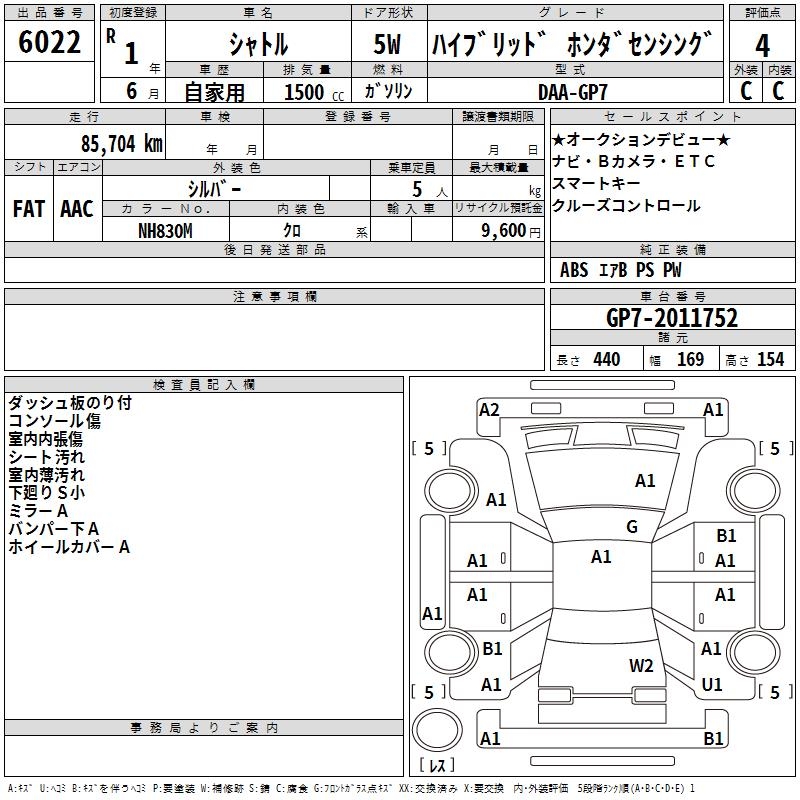Viewport: 800px width, 800px height.
Task: Click displacement value 1500 cc
Action: tap(314, 92)
